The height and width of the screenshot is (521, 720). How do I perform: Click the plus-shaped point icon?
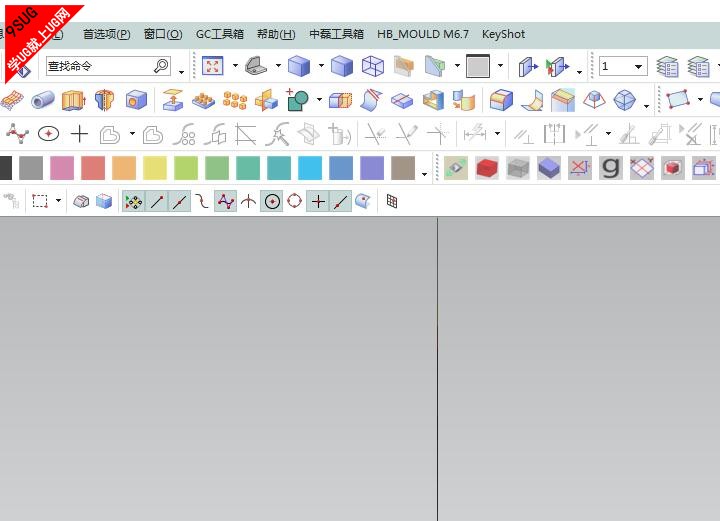[x=79, y=134]
